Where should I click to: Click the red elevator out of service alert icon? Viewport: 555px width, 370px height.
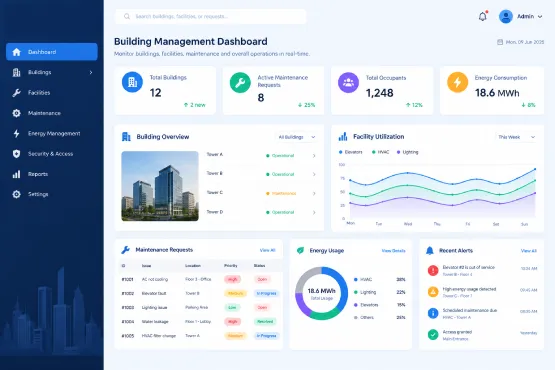click(x=433, y=270)
